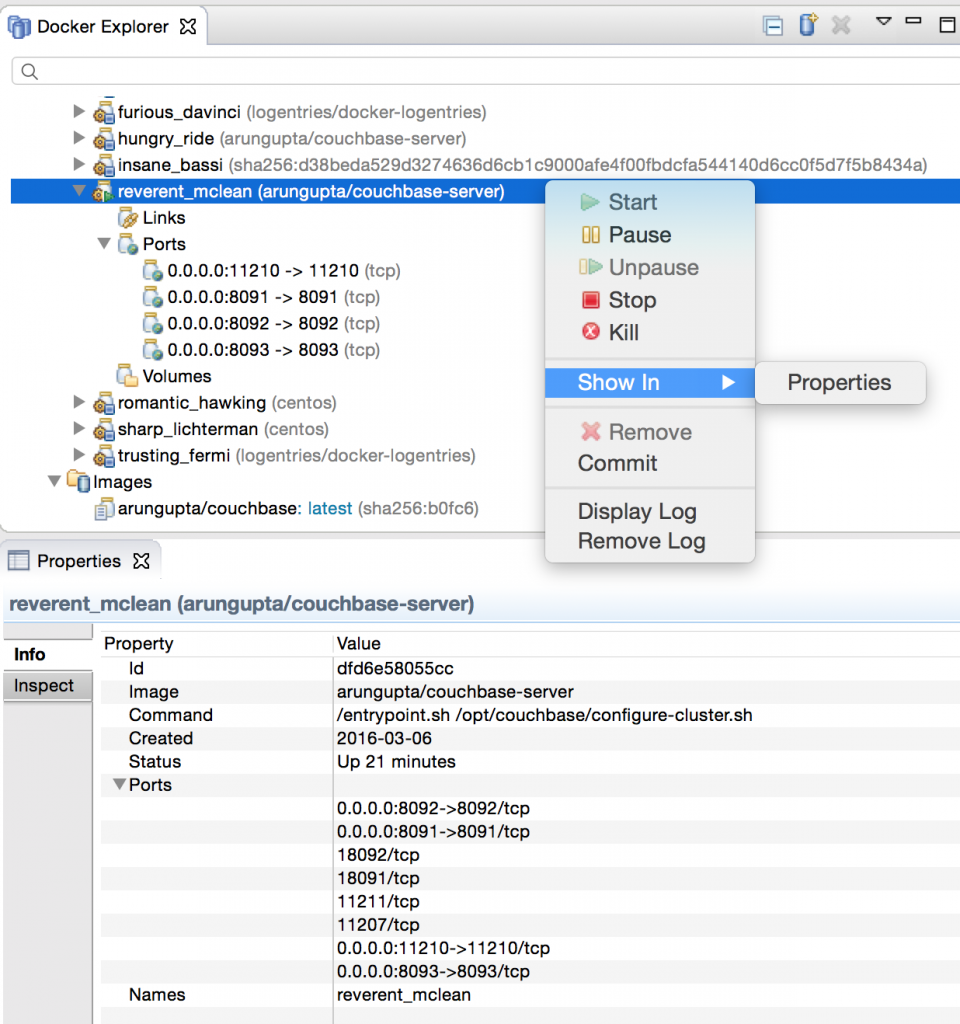The width and height of the screenshot is (960, 1024).
Task: Click the arungupta/couchbase image icon
Action: 104,509
